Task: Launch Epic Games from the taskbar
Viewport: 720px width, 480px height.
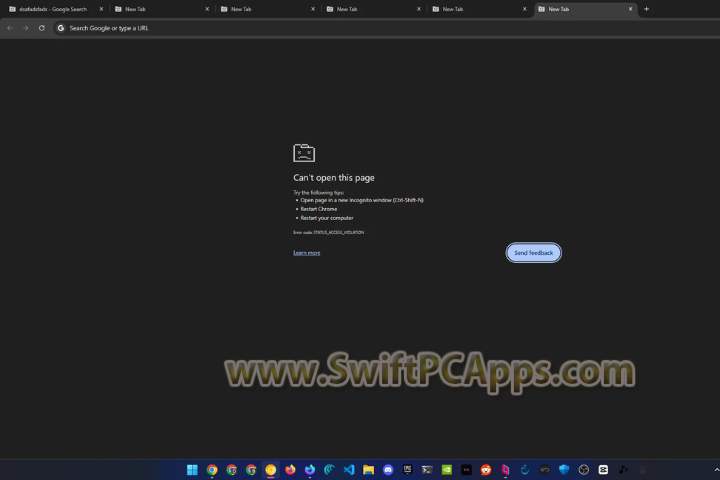Action: pyautogui.click(x=408, y=469)
